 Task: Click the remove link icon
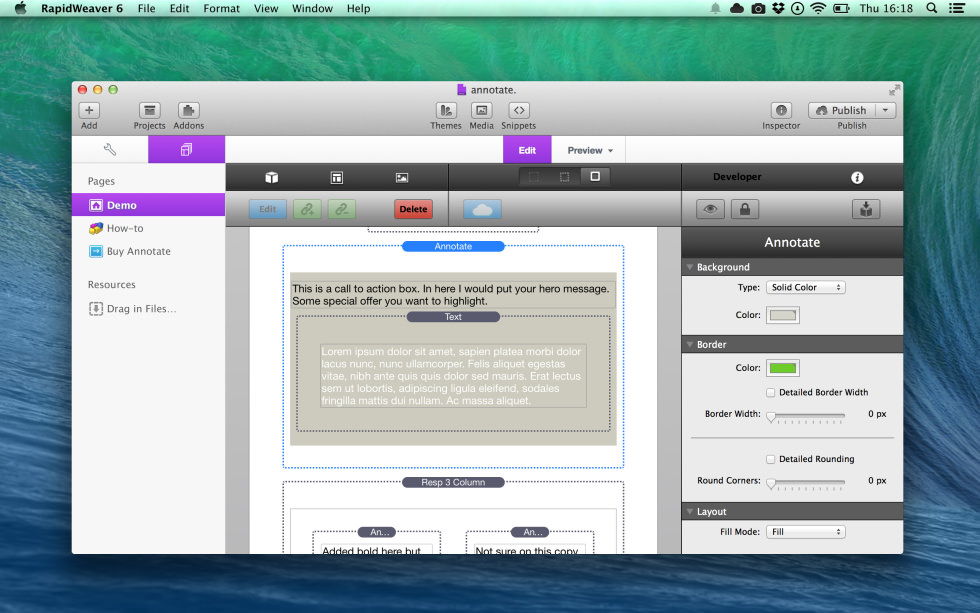tap(341, 209)
